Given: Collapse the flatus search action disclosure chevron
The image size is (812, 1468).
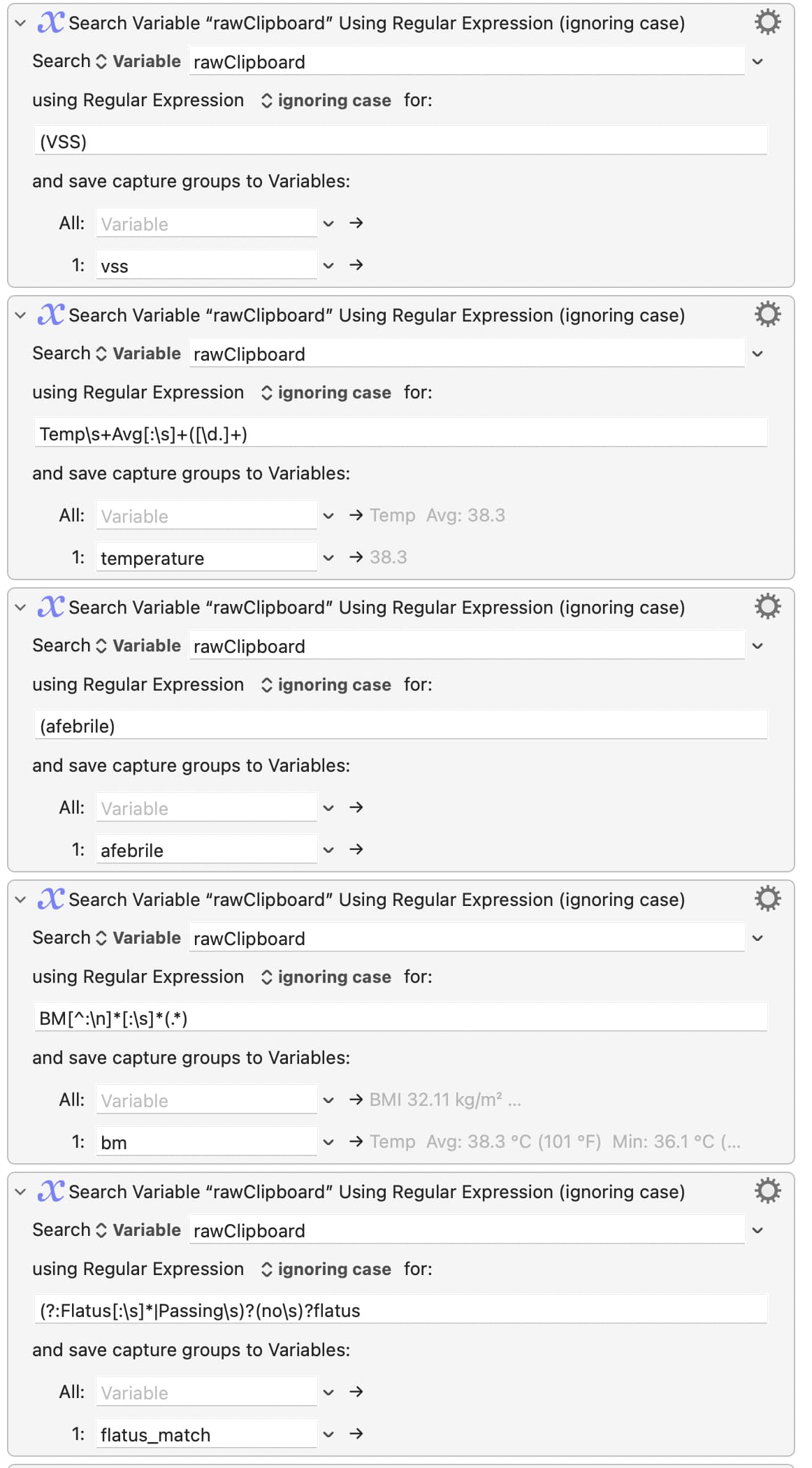Looking at the screenshot, I should 20,1192.
